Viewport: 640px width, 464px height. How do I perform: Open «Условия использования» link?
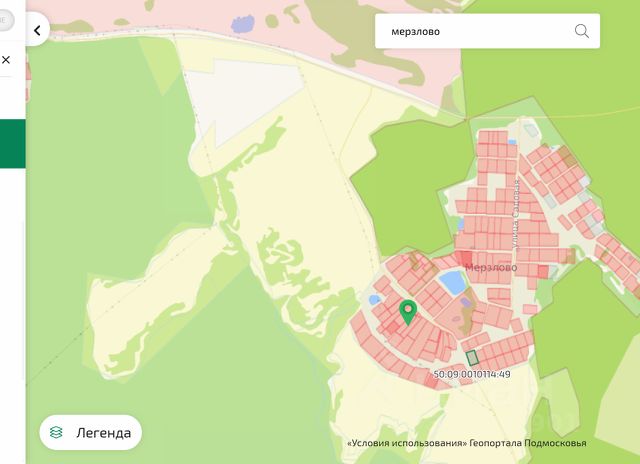[407, 443]
